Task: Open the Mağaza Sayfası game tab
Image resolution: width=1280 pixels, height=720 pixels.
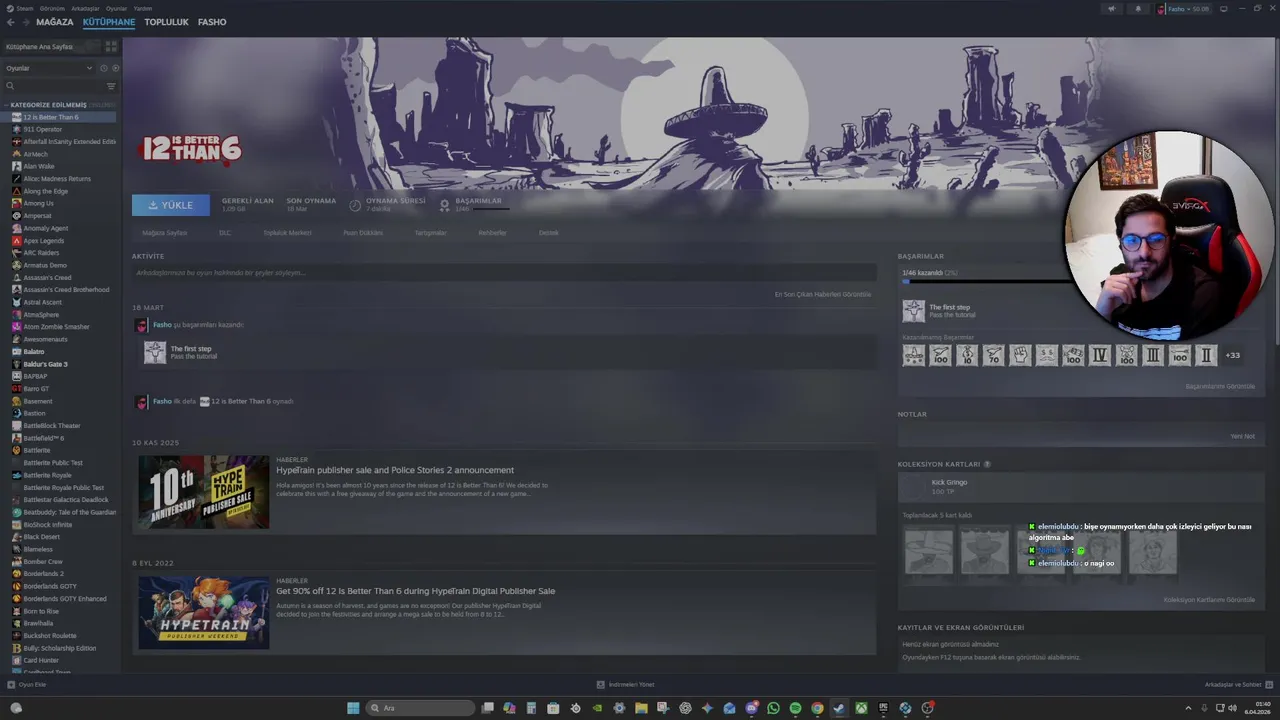Action: (x=165, y=233)
